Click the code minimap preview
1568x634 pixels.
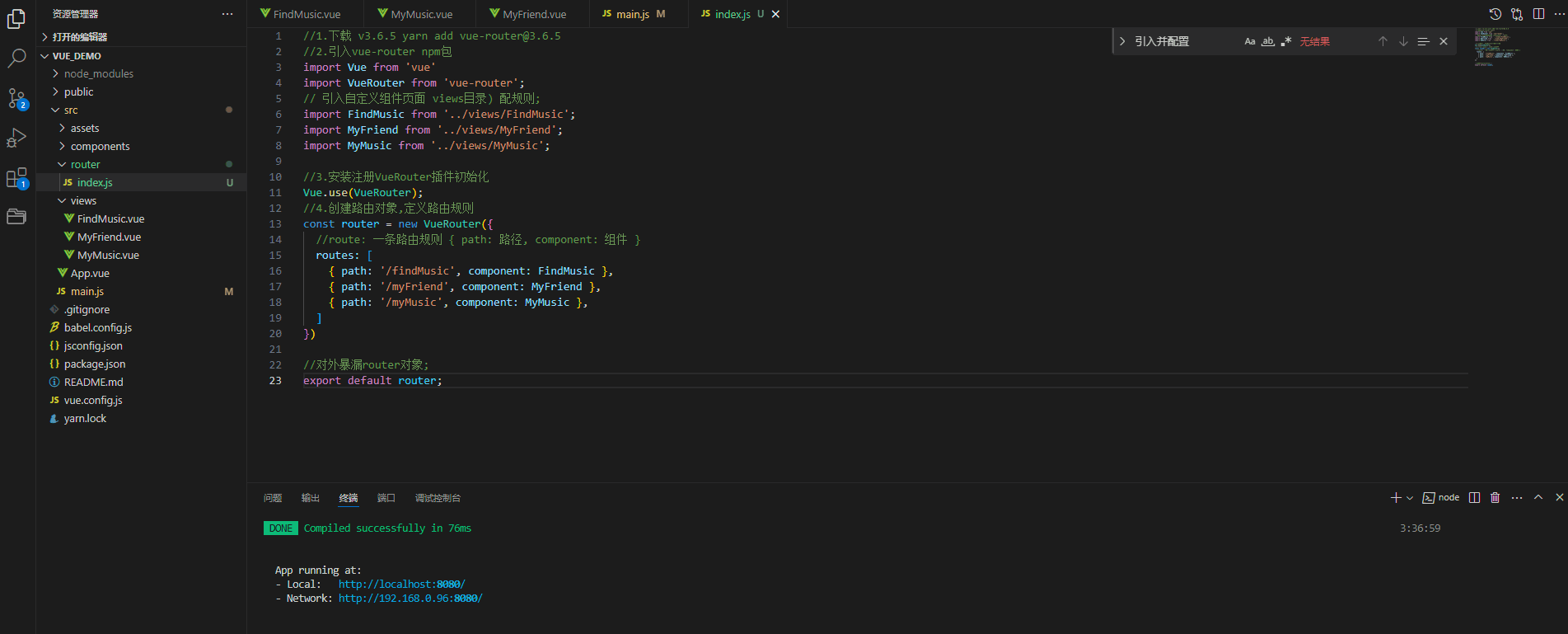[1497, 46]
